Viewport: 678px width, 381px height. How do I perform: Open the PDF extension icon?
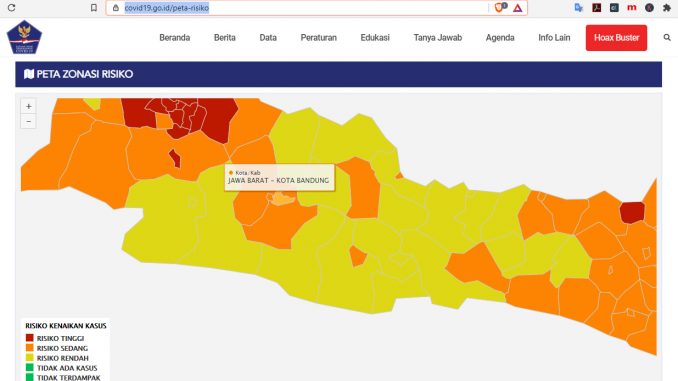(597, 7)
